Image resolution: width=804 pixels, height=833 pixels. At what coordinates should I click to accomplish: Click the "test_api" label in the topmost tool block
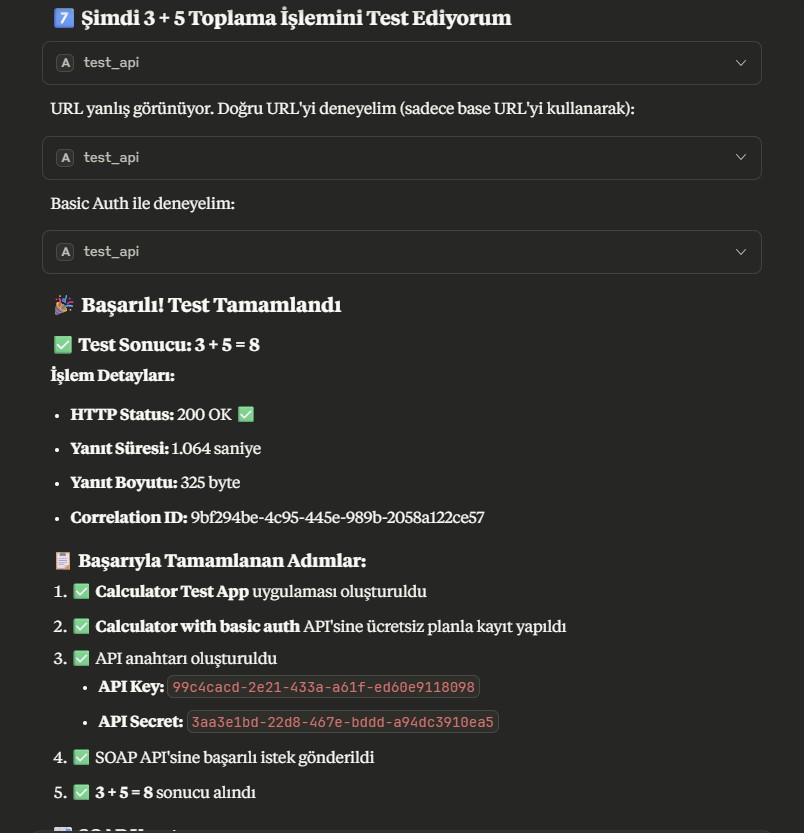click(111, 63)
